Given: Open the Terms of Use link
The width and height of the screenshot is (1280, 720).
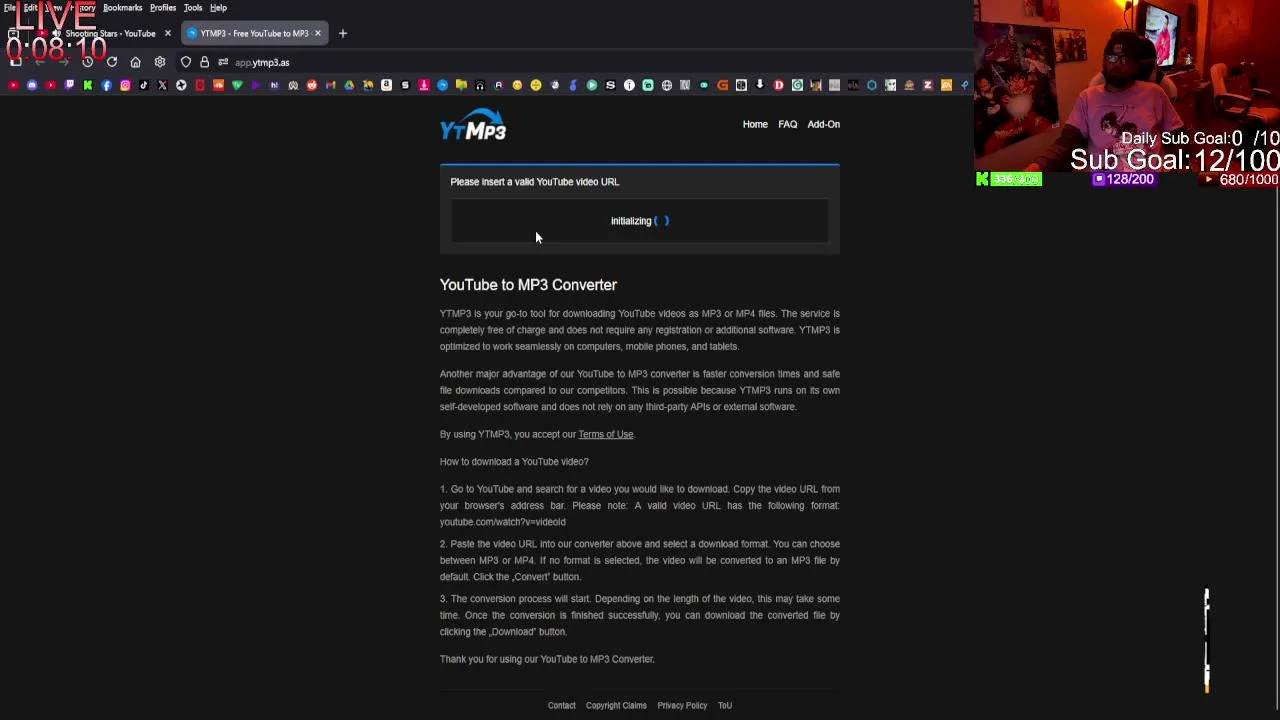Looking at the screenshot, I should pyautogui.click(x=606, y=434).
